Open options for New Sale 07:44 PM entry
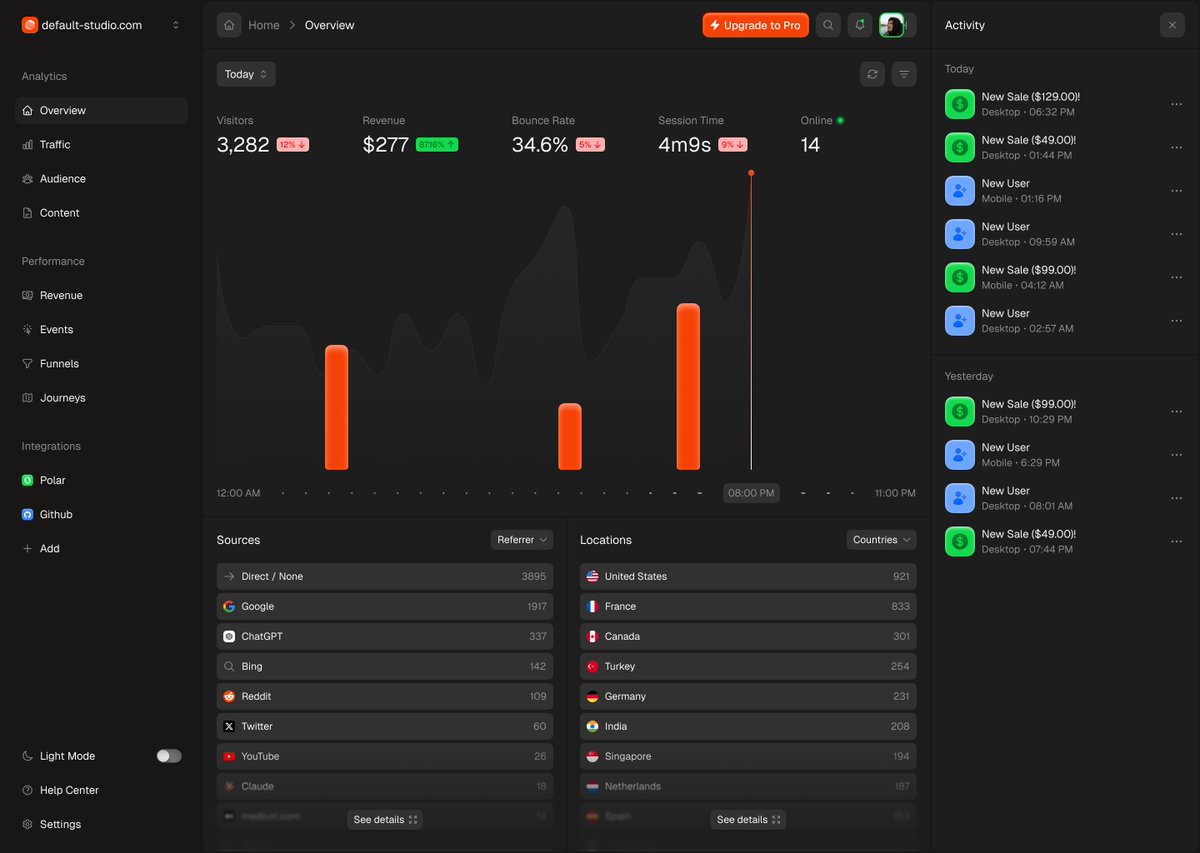1200x853 pixels. pos(1176,541)
